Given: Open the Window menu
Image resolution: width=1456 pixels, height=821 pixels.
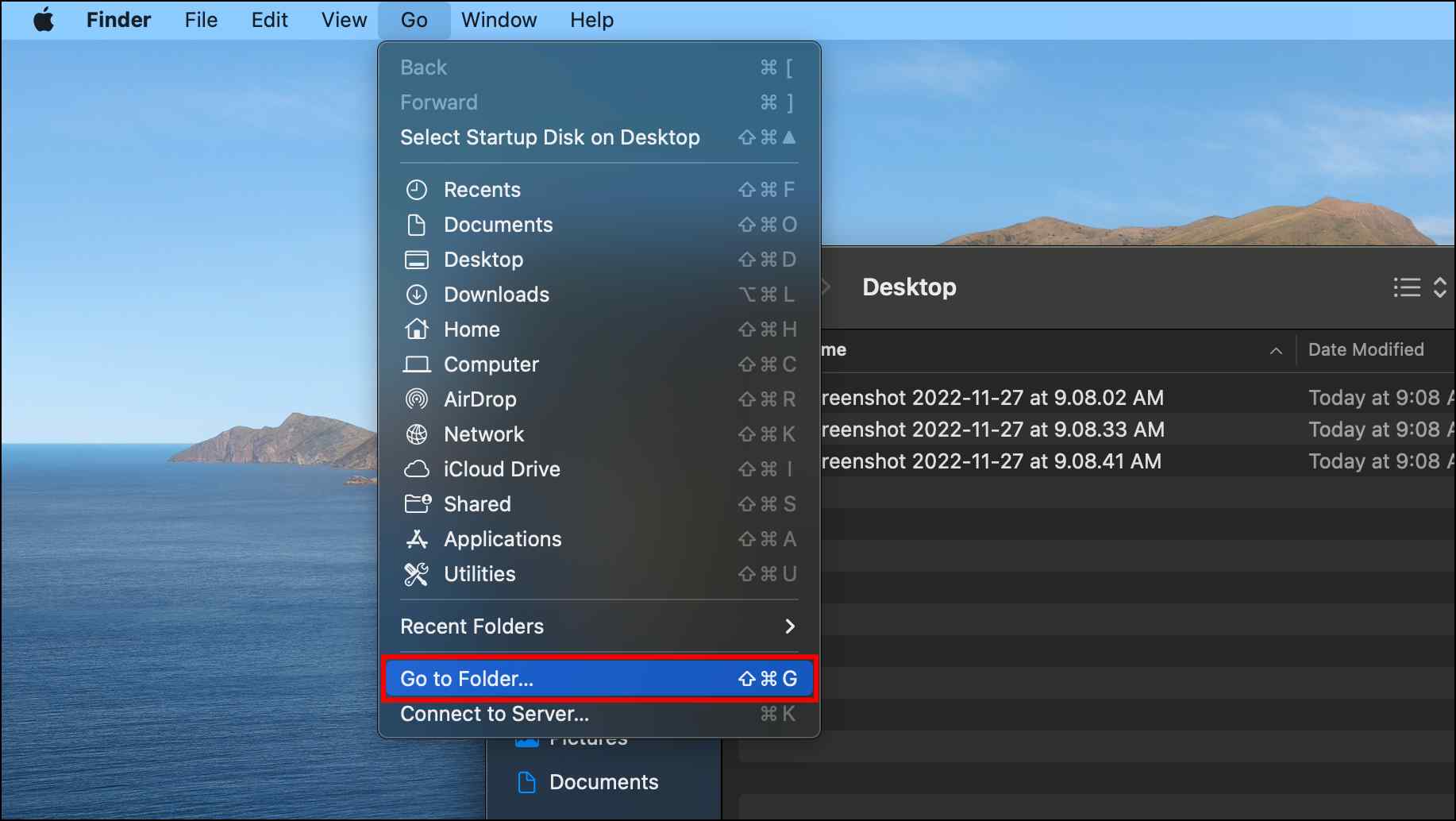Looking at the screenshot, I should (499, 20).
